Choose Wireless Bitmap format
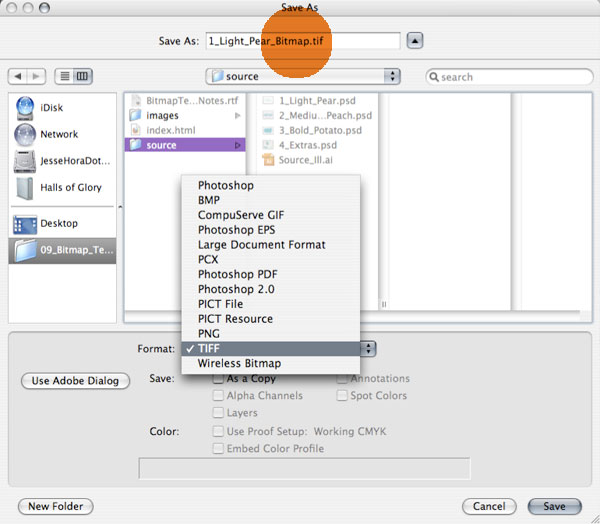The width and height of the screenshot is (600, 524). point(271,363)
